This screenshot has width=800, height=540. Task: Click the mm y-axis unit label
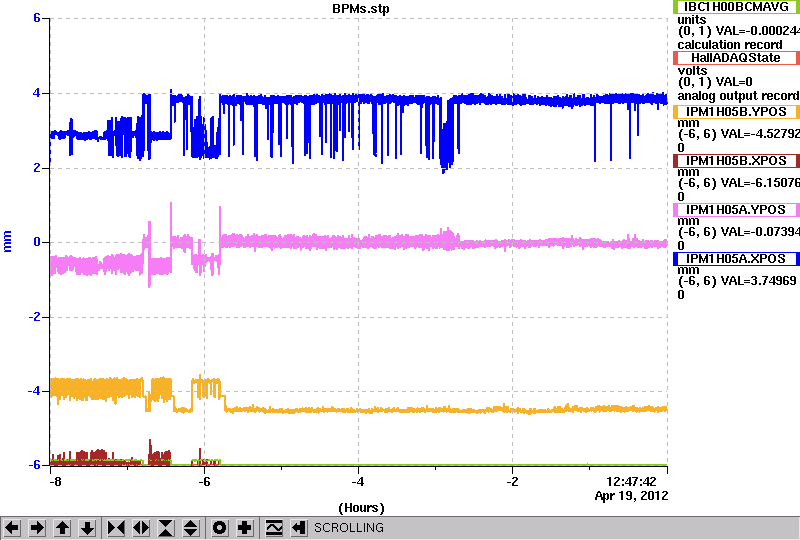[x=7, y=241]
